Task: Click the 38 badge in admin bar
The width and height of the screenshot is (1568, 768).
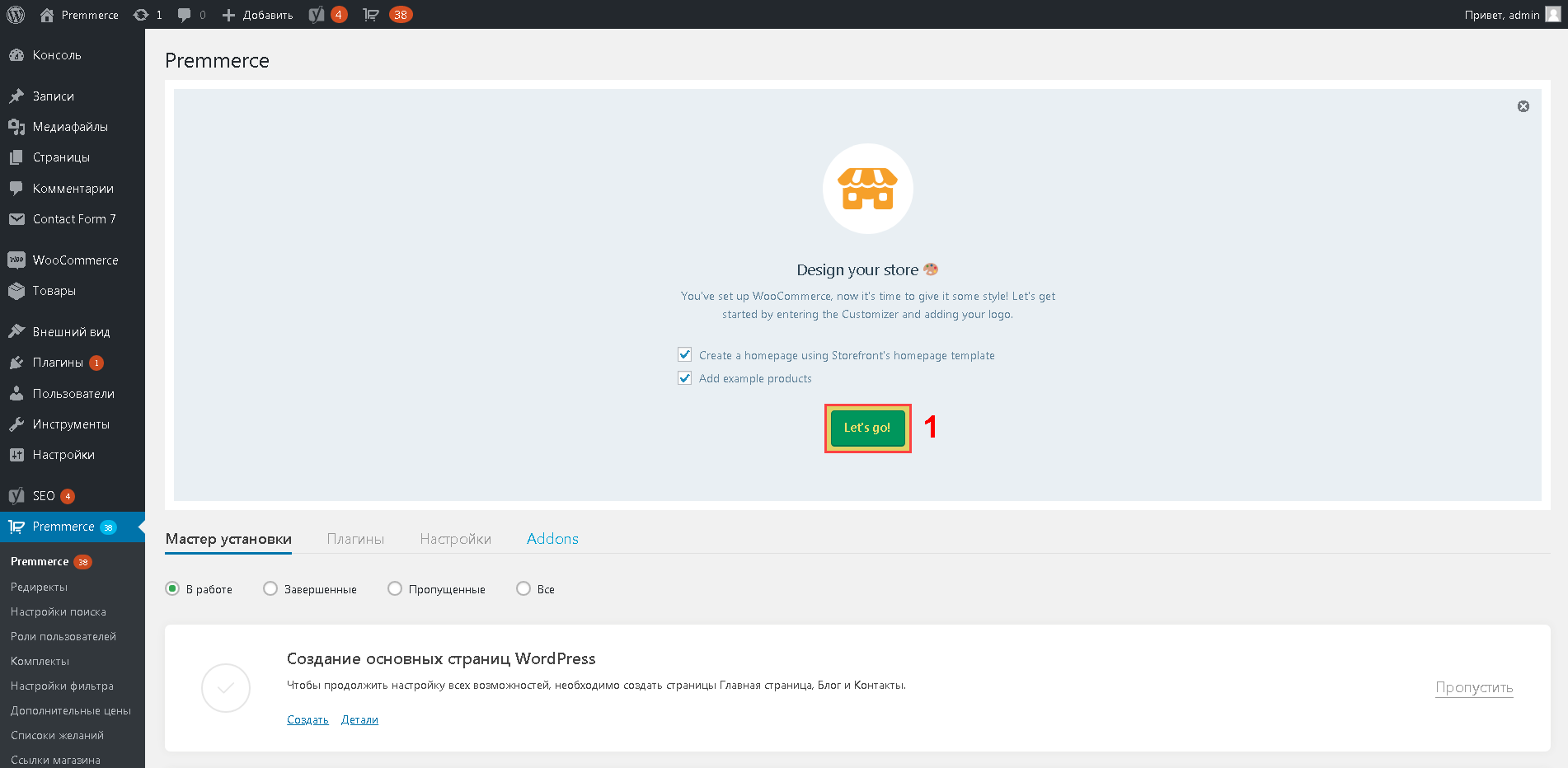Action: (401, 15)
